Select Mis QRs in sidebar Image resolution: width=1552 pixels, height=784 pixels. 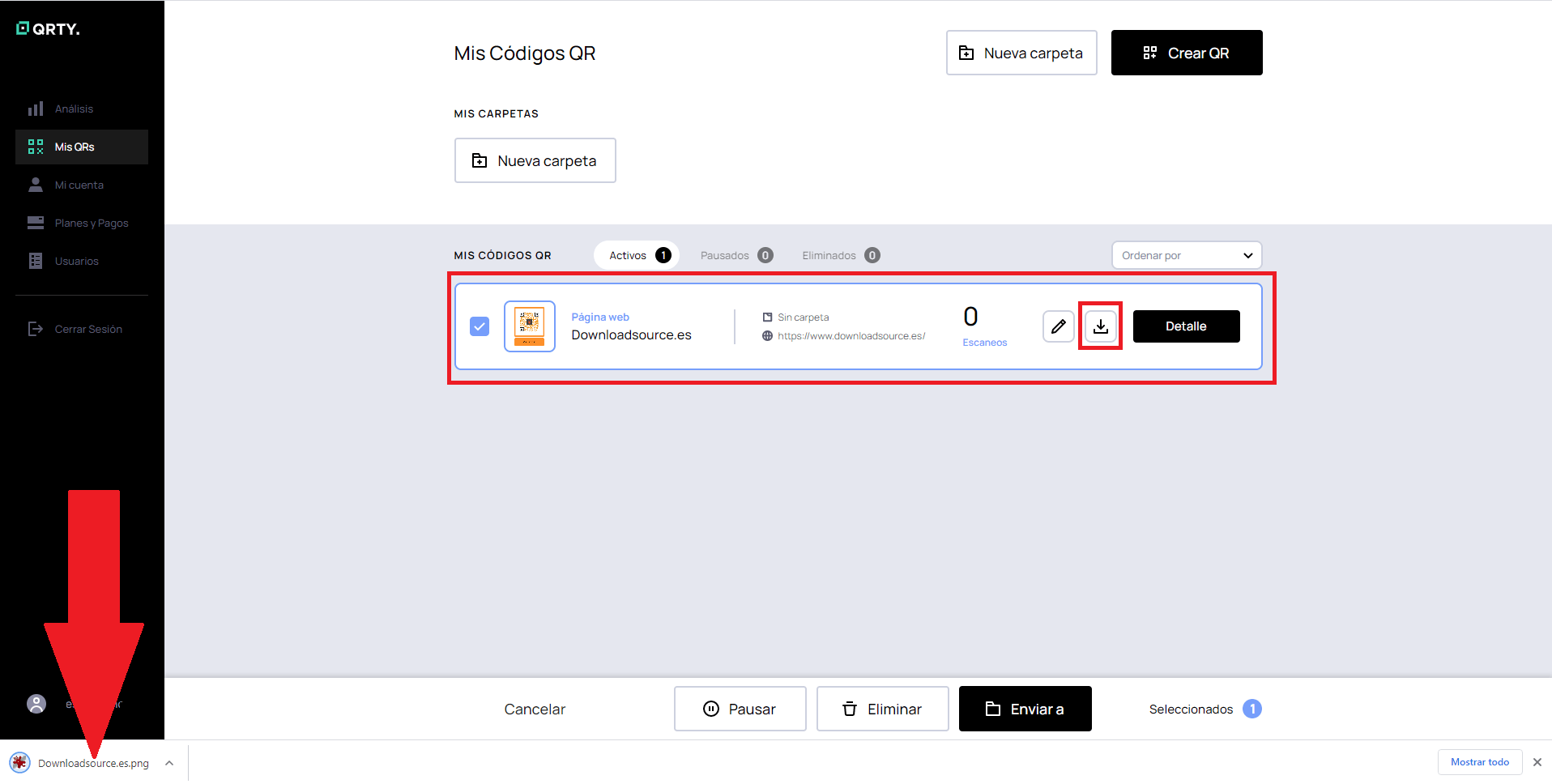coord(81,147)
